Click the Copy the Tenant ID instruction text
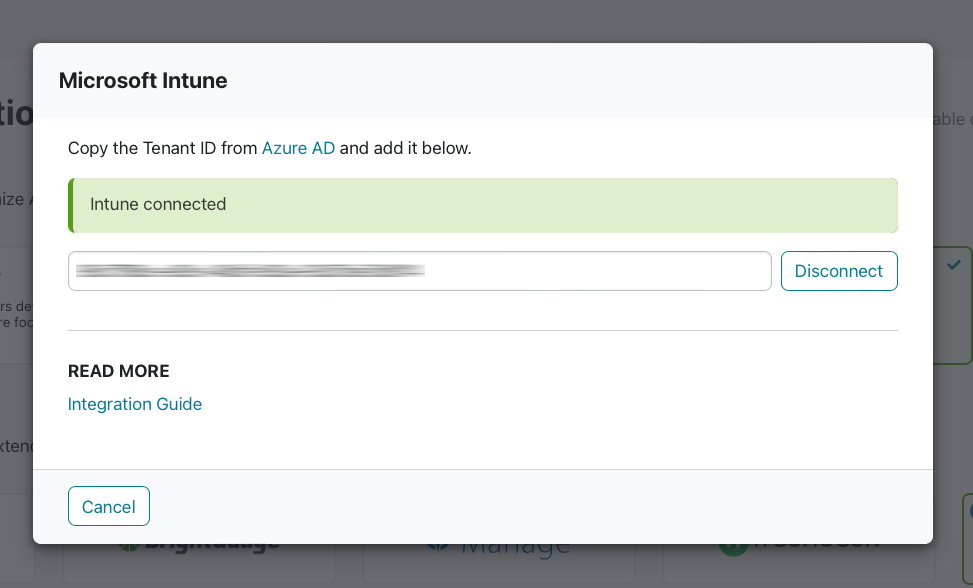The image size is (973, 588). [269, 148]
